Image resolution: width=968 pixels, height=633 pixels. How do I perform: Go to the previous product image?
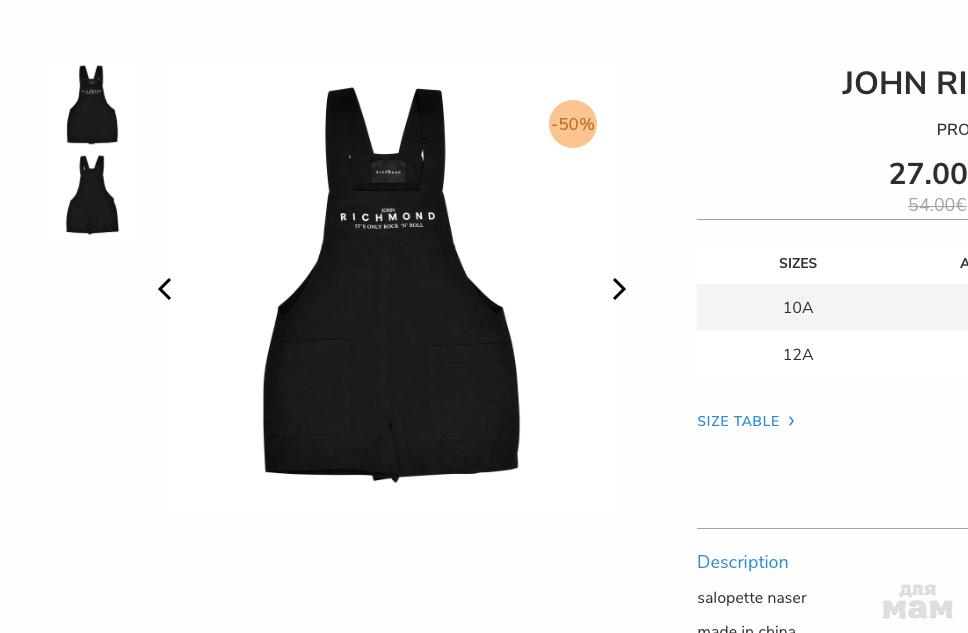tap(164, 289)
